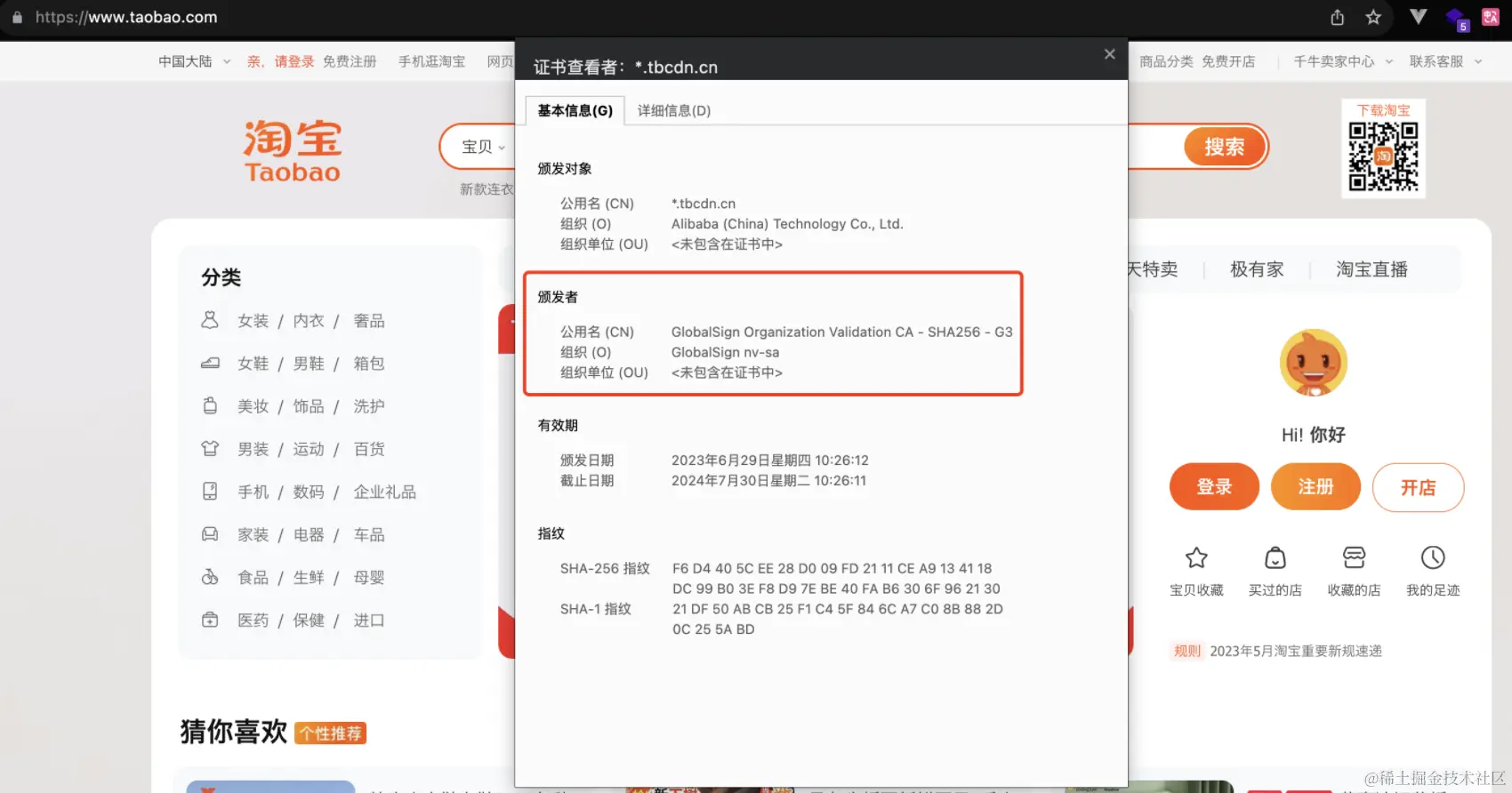
Task: Click the 开店 open shop button
Action: pyautogui.click(x=1418, y=487)
